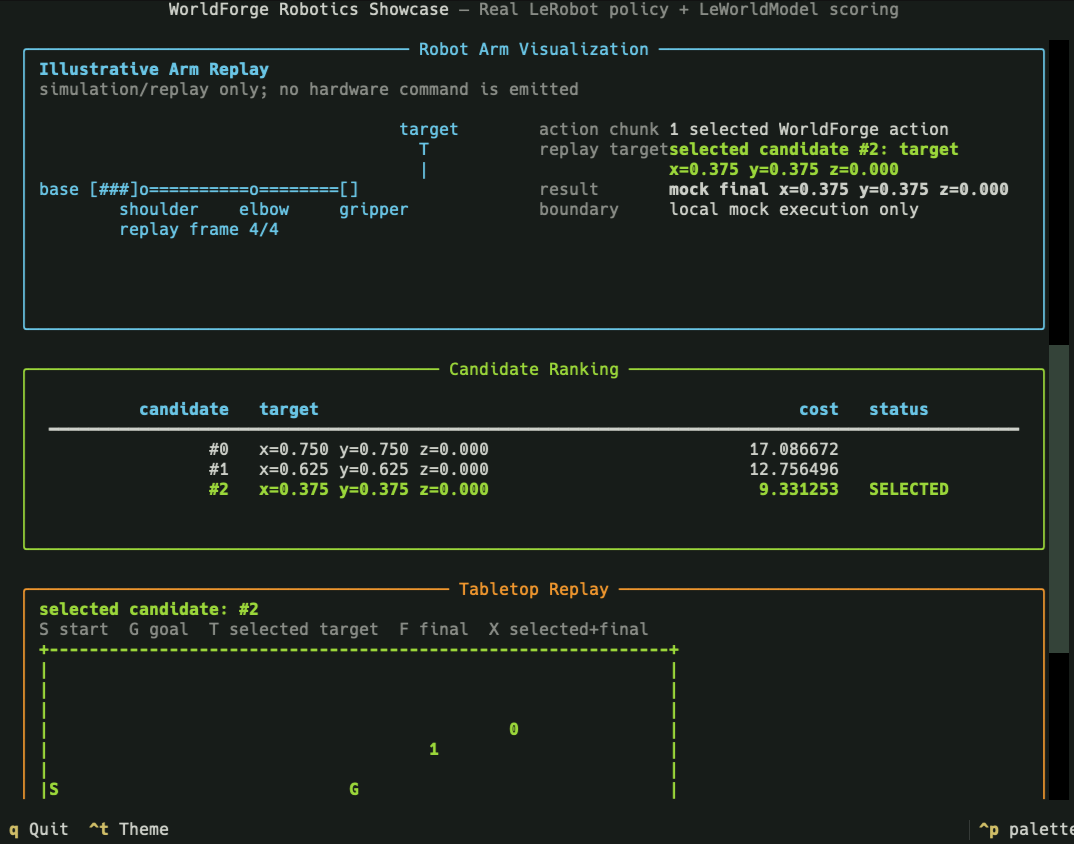This screenshot has width=1074, height=844.
Task: Click the boundary label
Action: click(x=579, y=209)
